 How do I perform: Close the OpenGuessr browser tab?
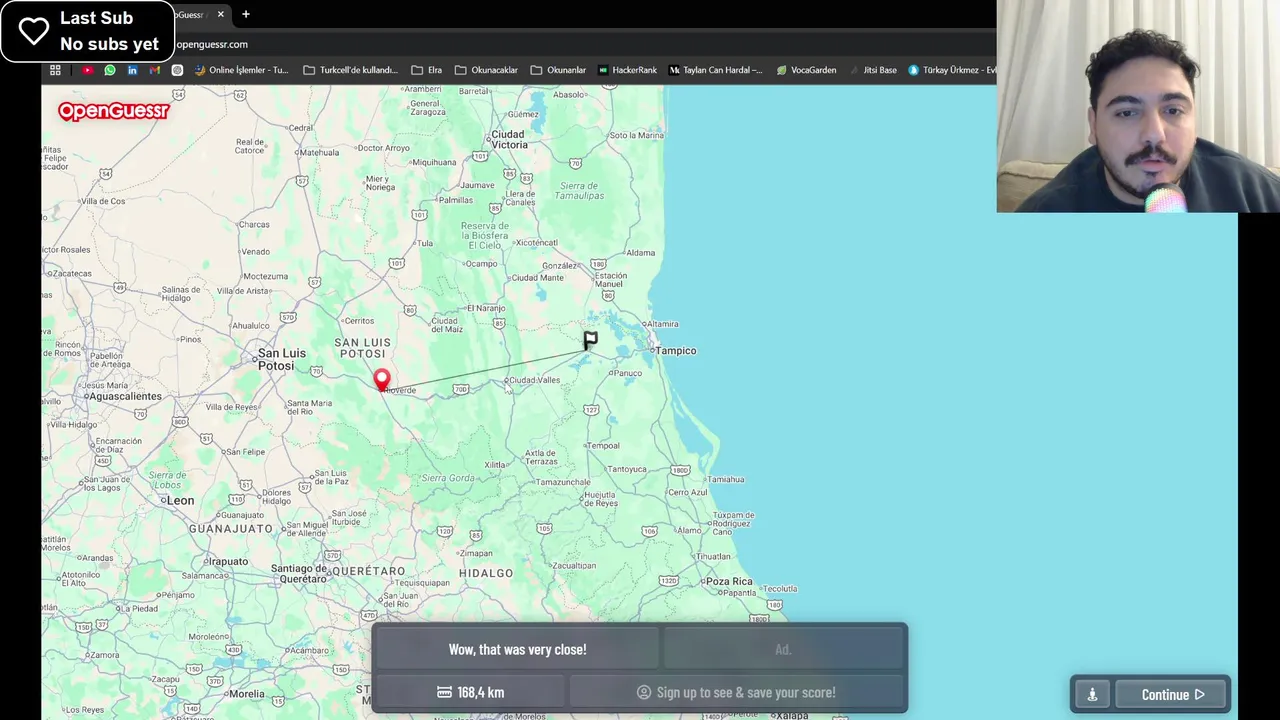click(x=221, y=14)
